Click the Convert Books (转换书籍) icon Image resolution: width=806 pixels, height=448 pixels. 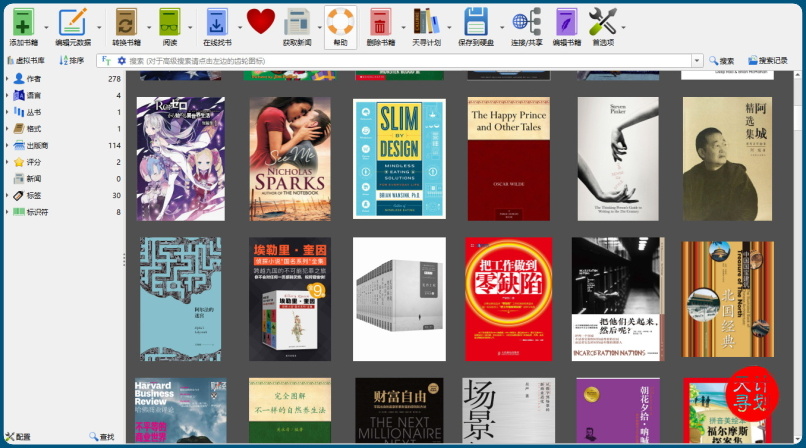pyautogui.click(x=126, y=22)
